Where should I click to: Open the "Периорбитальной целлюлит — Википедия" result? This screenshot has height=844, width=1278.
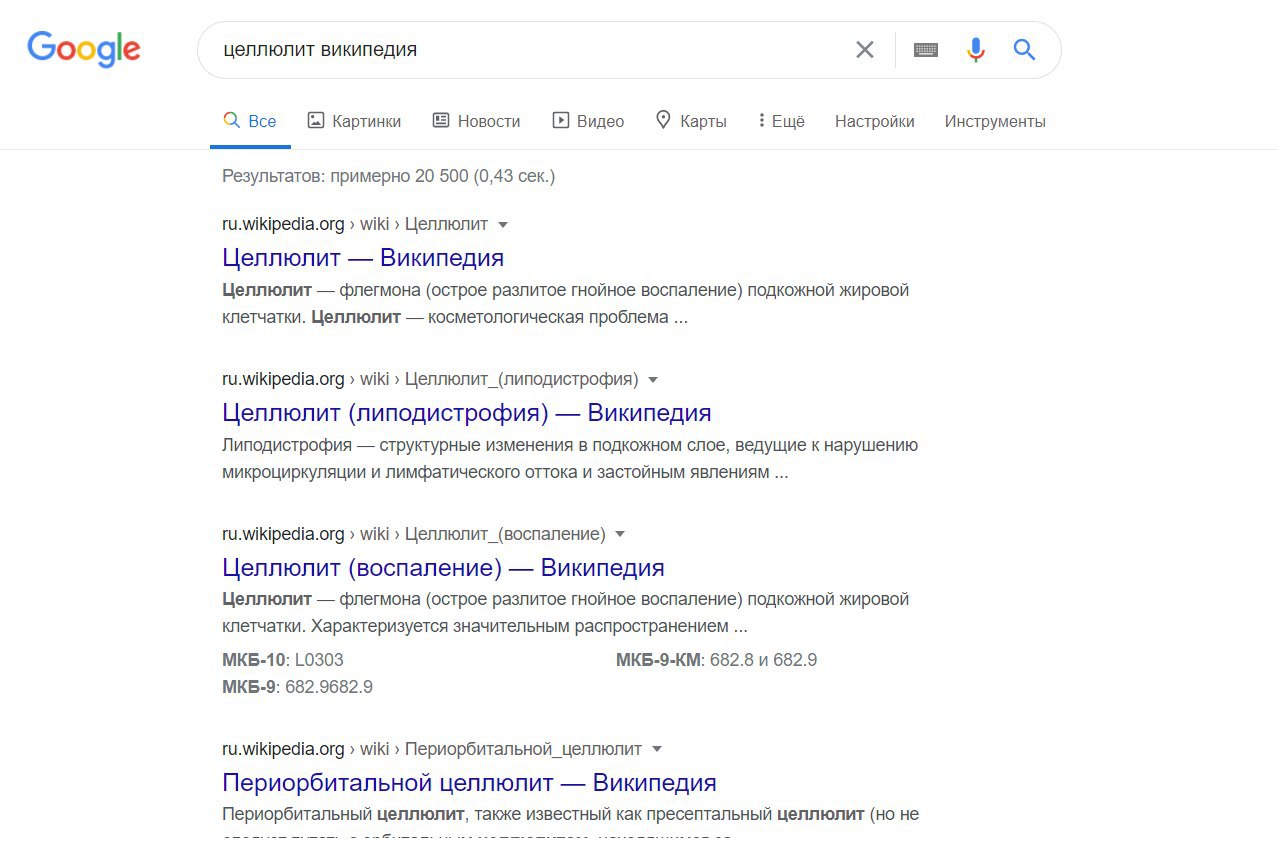[469, 782]
